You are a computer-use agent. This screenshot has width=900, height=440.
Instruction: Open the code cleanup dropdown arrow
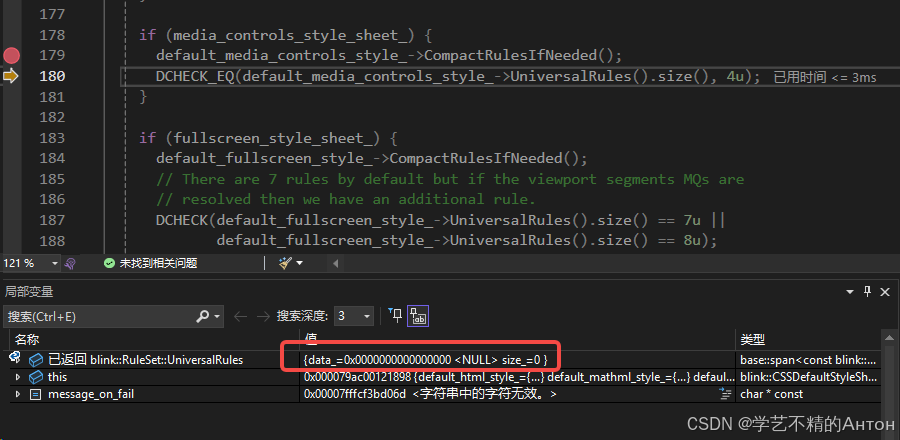point(299,263)
